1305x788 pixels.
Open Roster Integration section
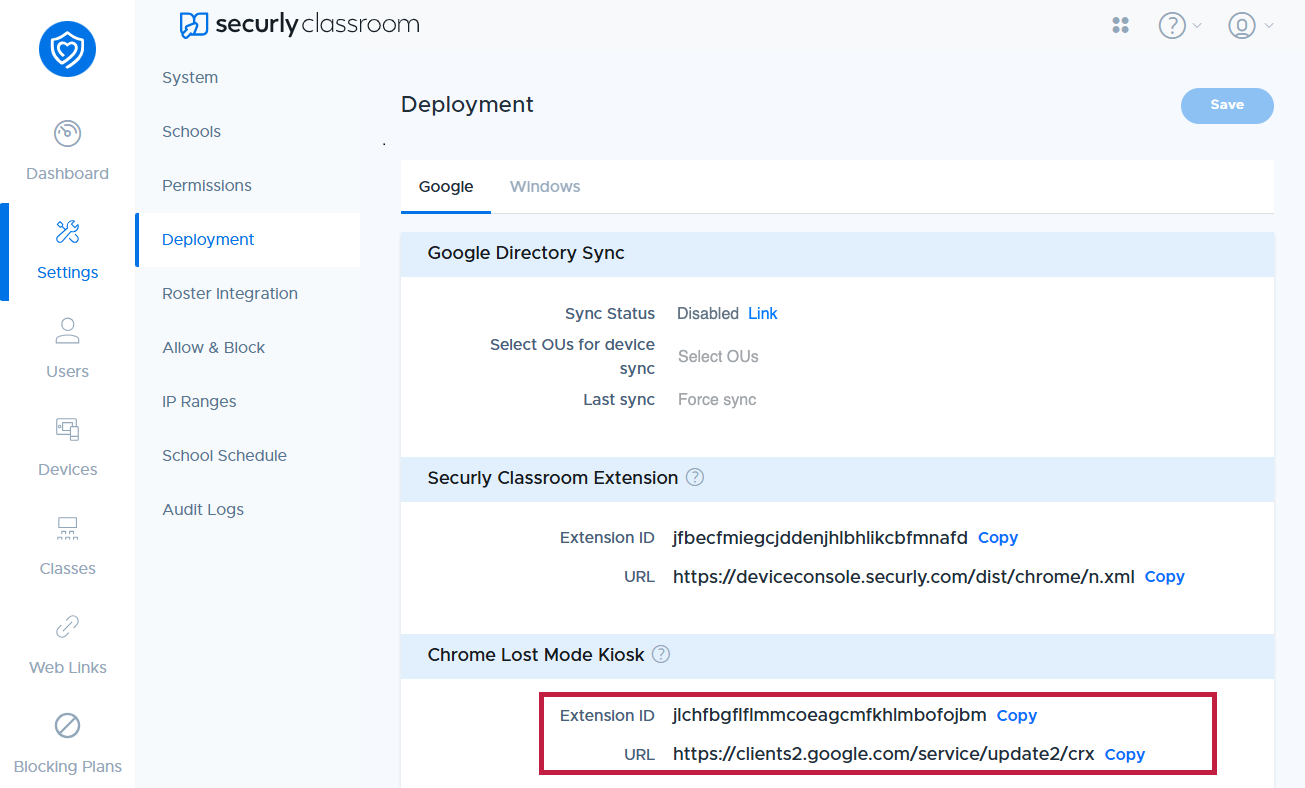(x=230, y=294)
